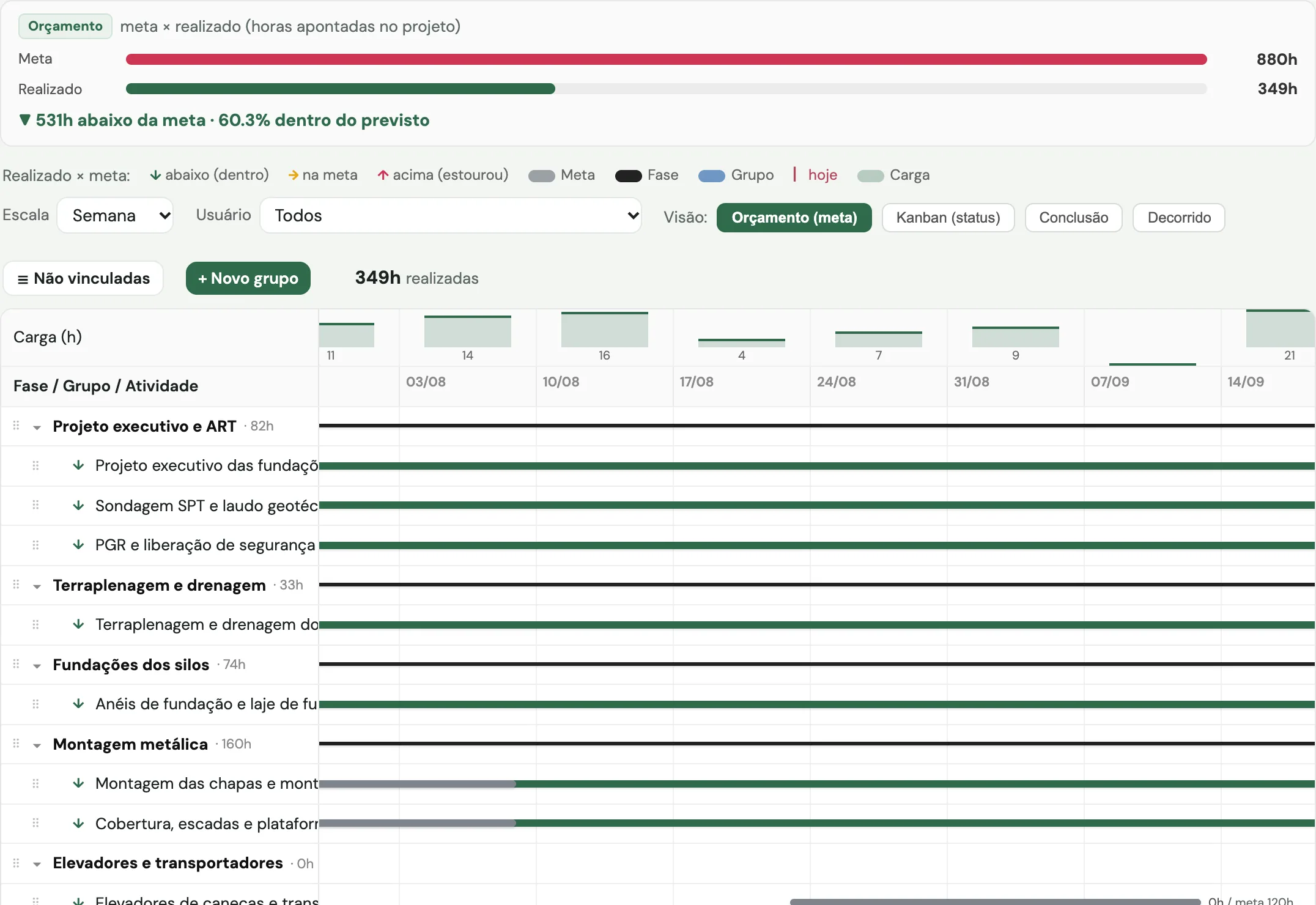Switch to Conclusão view
The width and height of the screenshot is (1316, 905).
[1073, 218]
